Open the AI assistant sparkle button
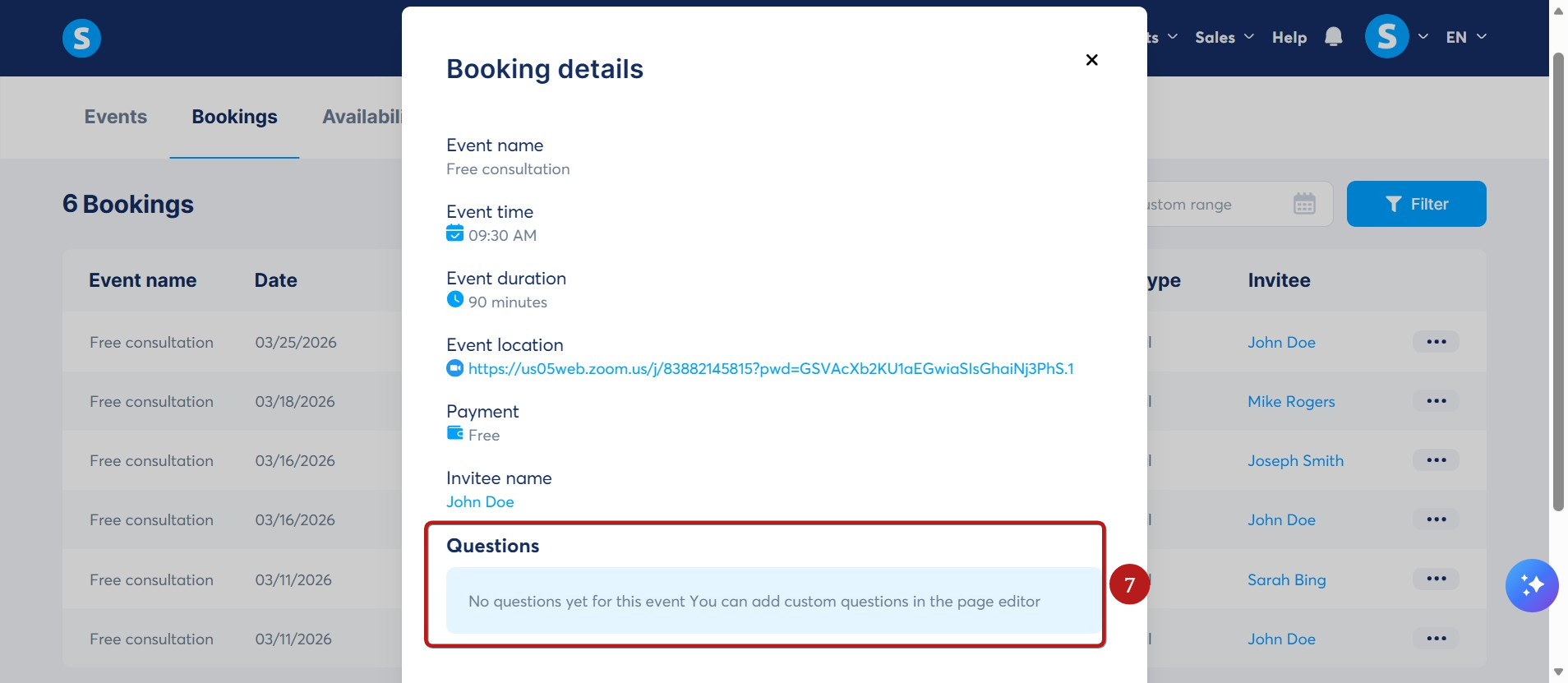This screenshot has height=683, width=1568. pos(1531,585)
